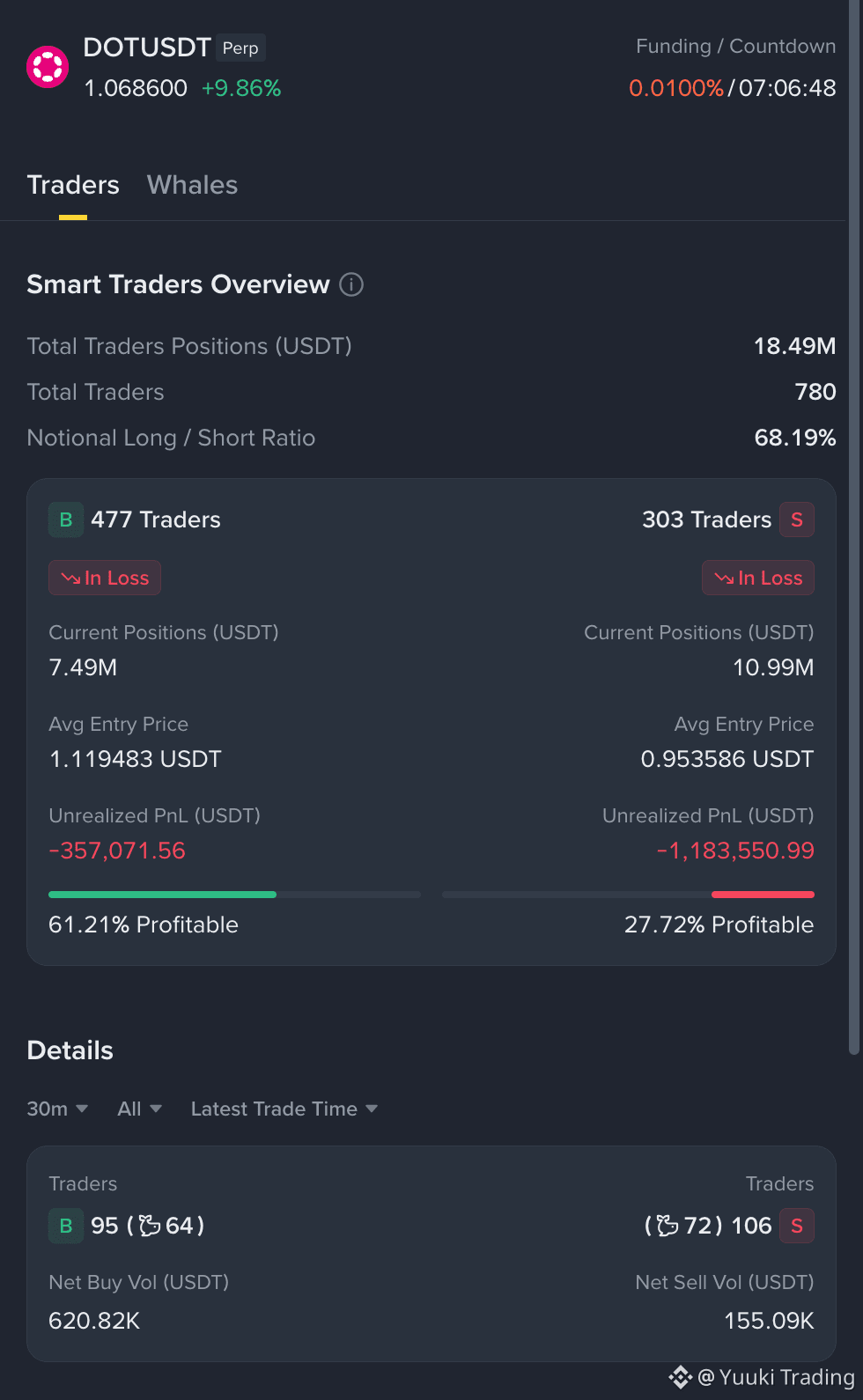This screenshot has width=863, height=1400.
Task: Click the right In Loss tag under sellers
Action: (x=758, y=578)
